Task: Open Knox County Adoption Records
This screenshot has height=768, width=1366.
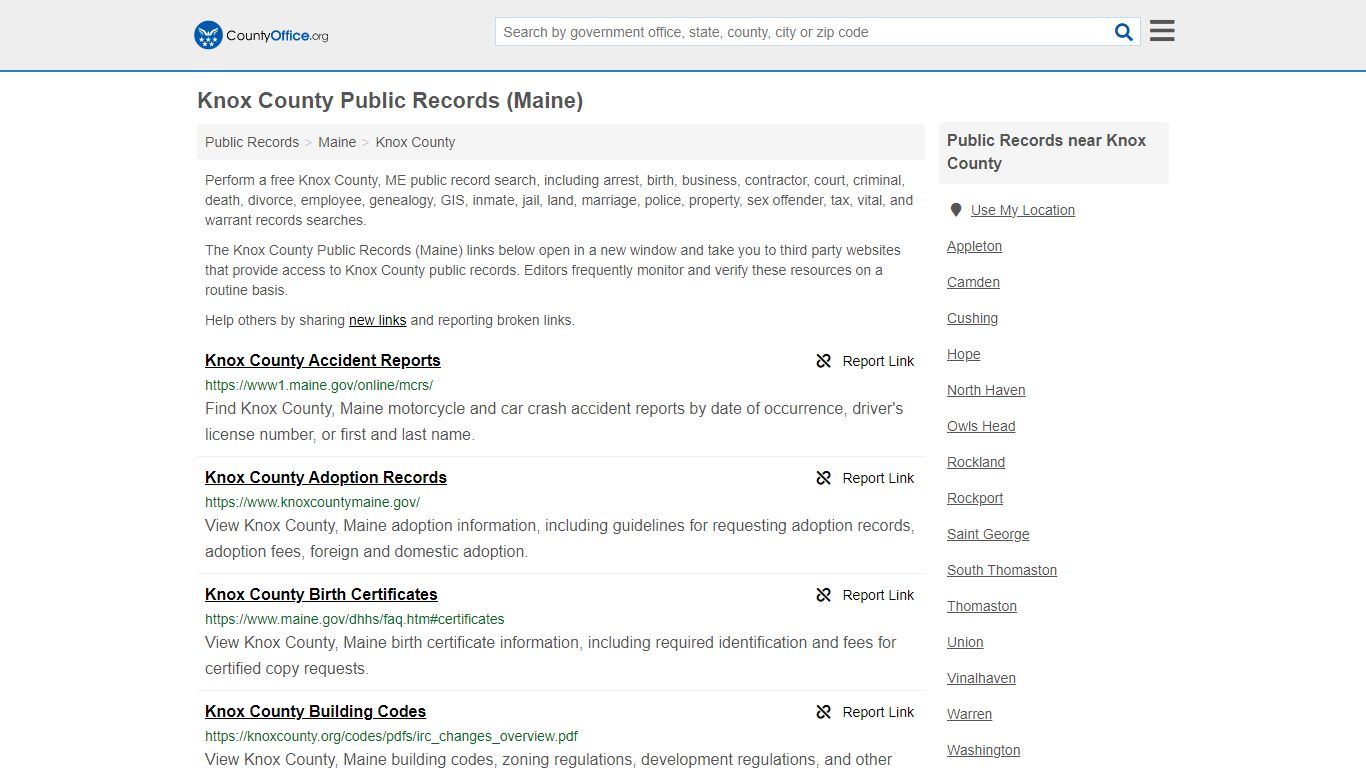Action: 326,477
